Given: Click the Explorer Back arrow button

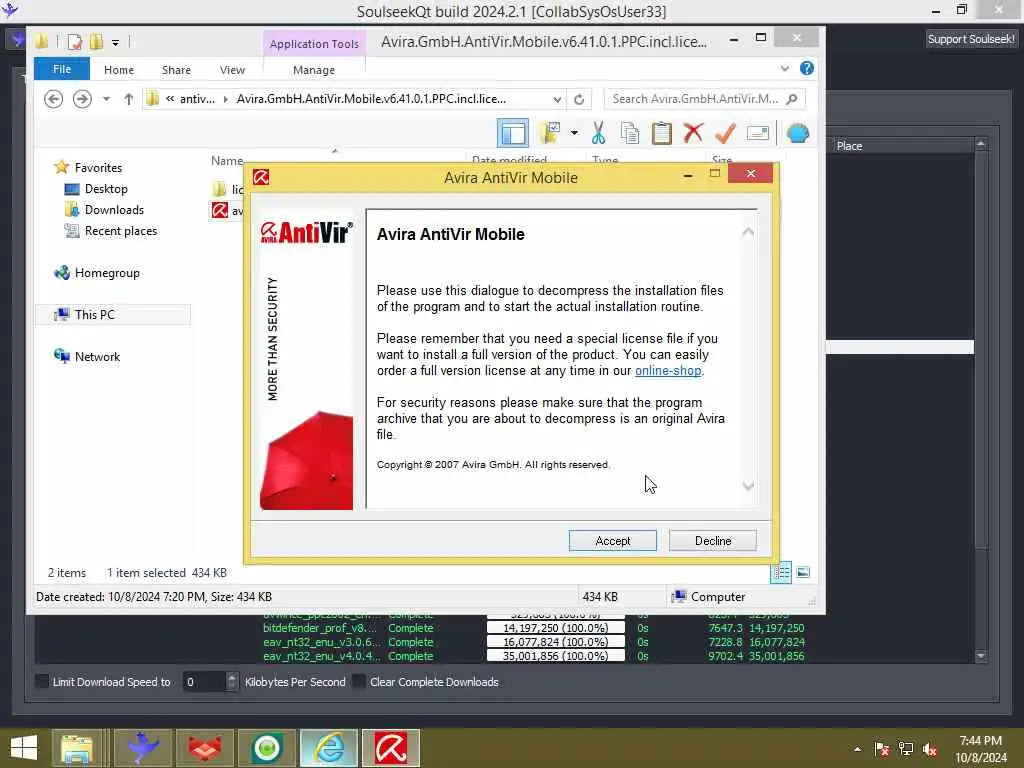Looking at the screenshot, I should click(54, 99).
